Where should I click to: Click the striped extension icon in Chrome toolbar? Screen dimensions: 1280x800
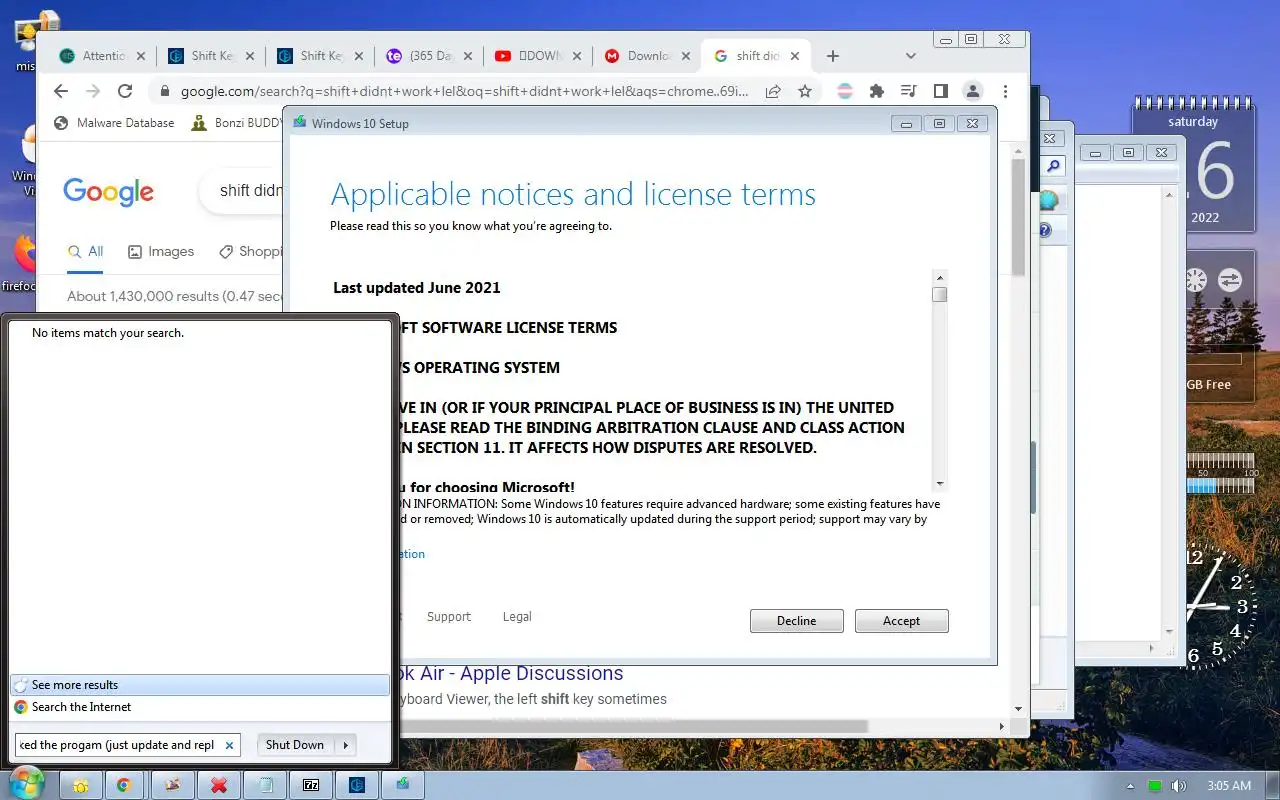pos(845,91)
